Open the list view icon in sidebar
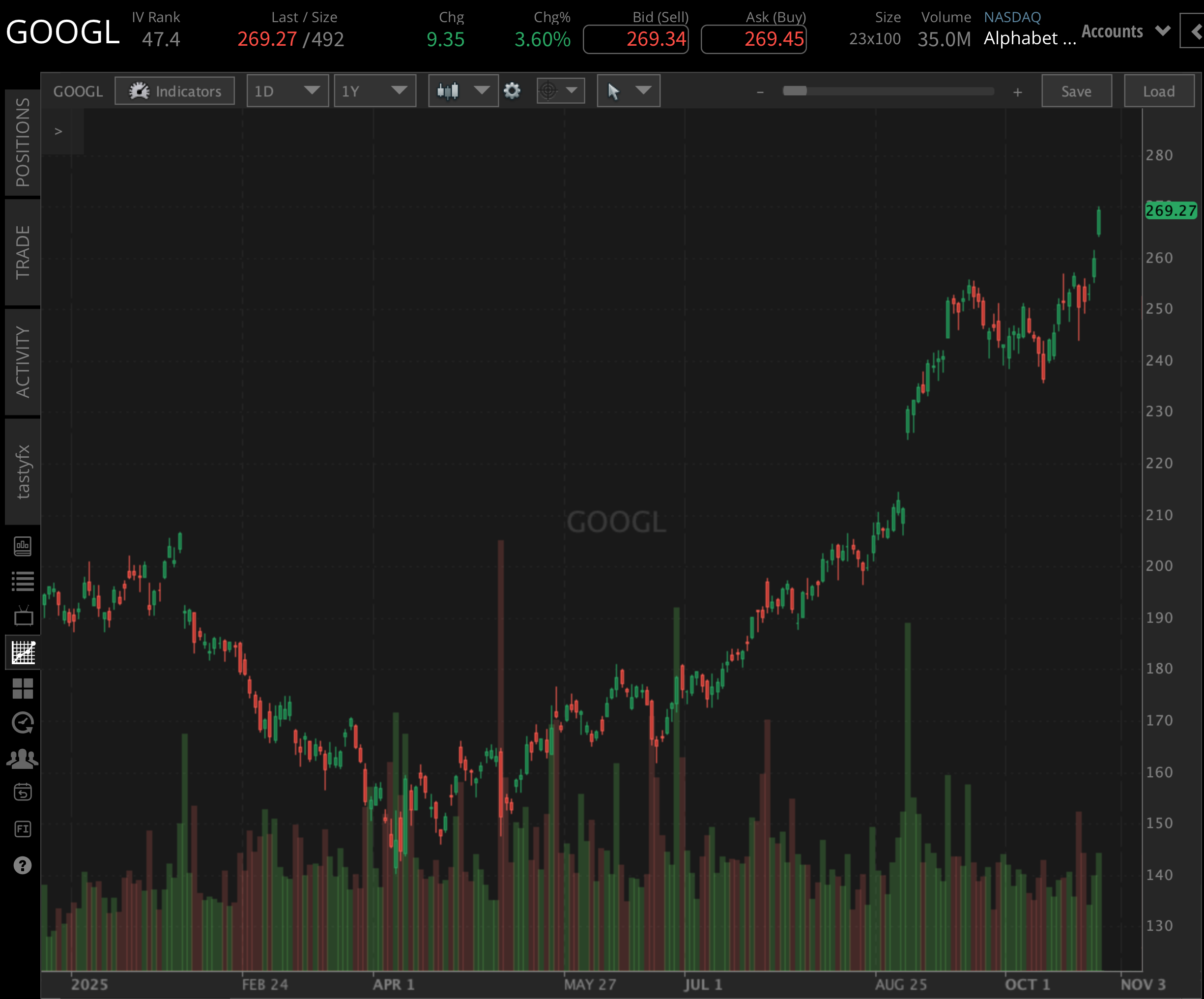The width and height of the screenshot is (1204, 999). pyautogui.click(x=23, y=582)
